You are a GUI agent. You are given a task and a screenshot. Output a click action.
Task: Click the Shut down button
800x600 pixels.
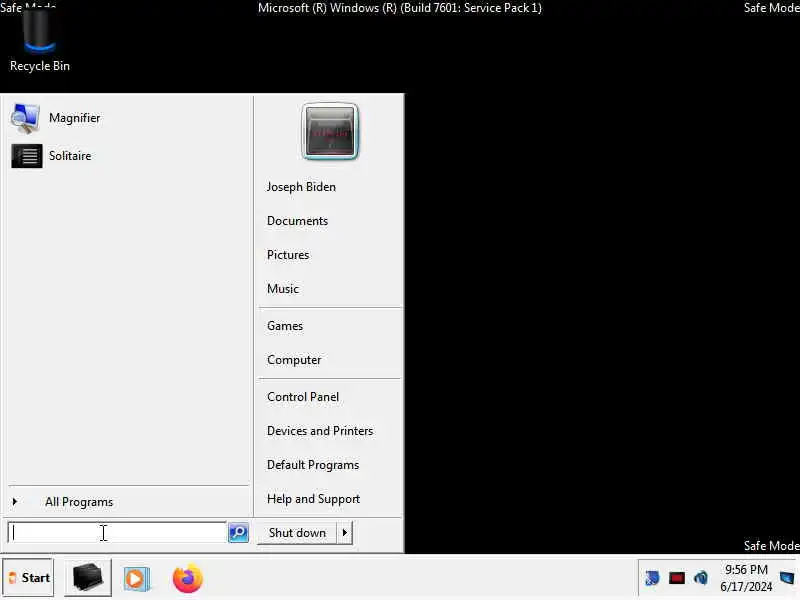297,533
